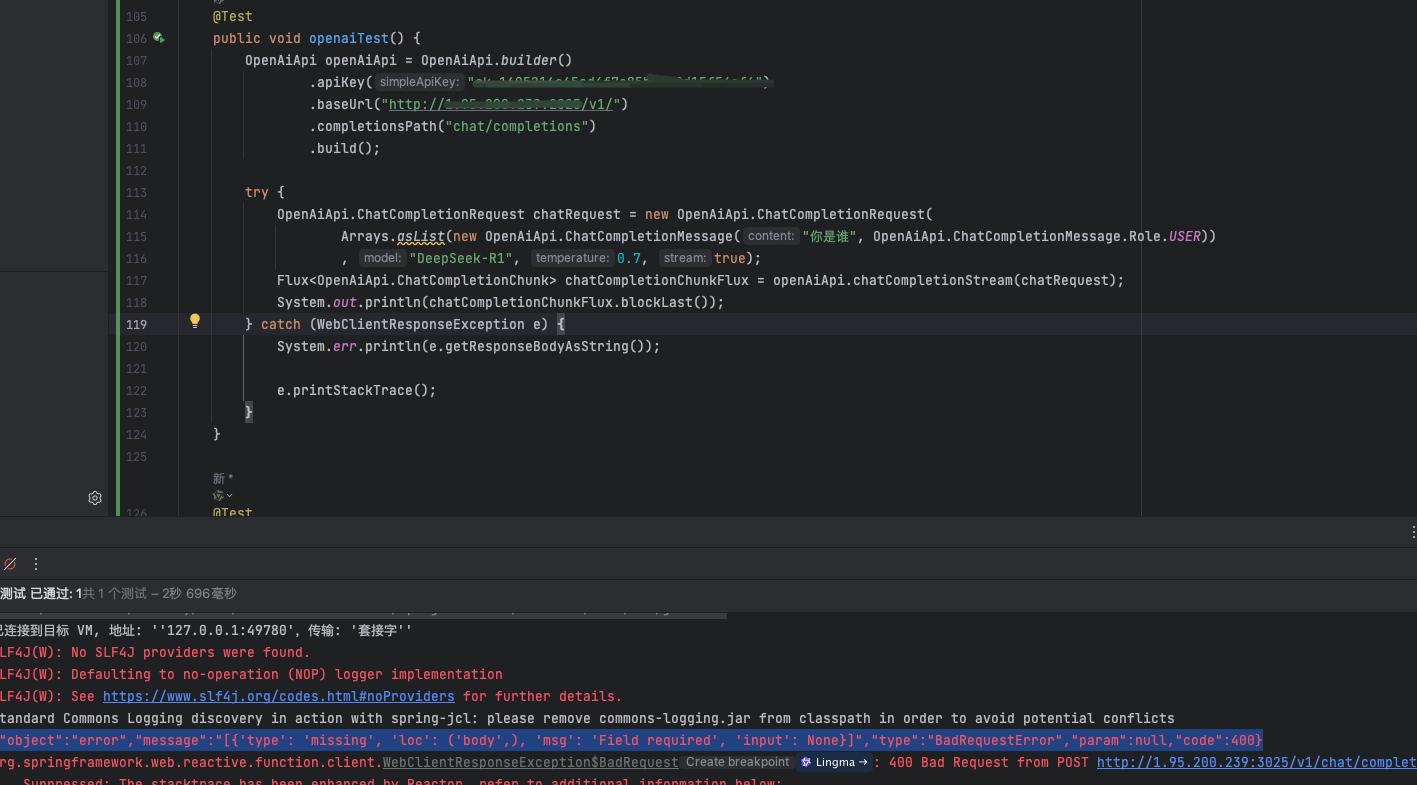Image resolution: width=1417 pixels, height=785 pixels.
Task: Open the lightbulb quick-fix on line 119
Action: 195,321
